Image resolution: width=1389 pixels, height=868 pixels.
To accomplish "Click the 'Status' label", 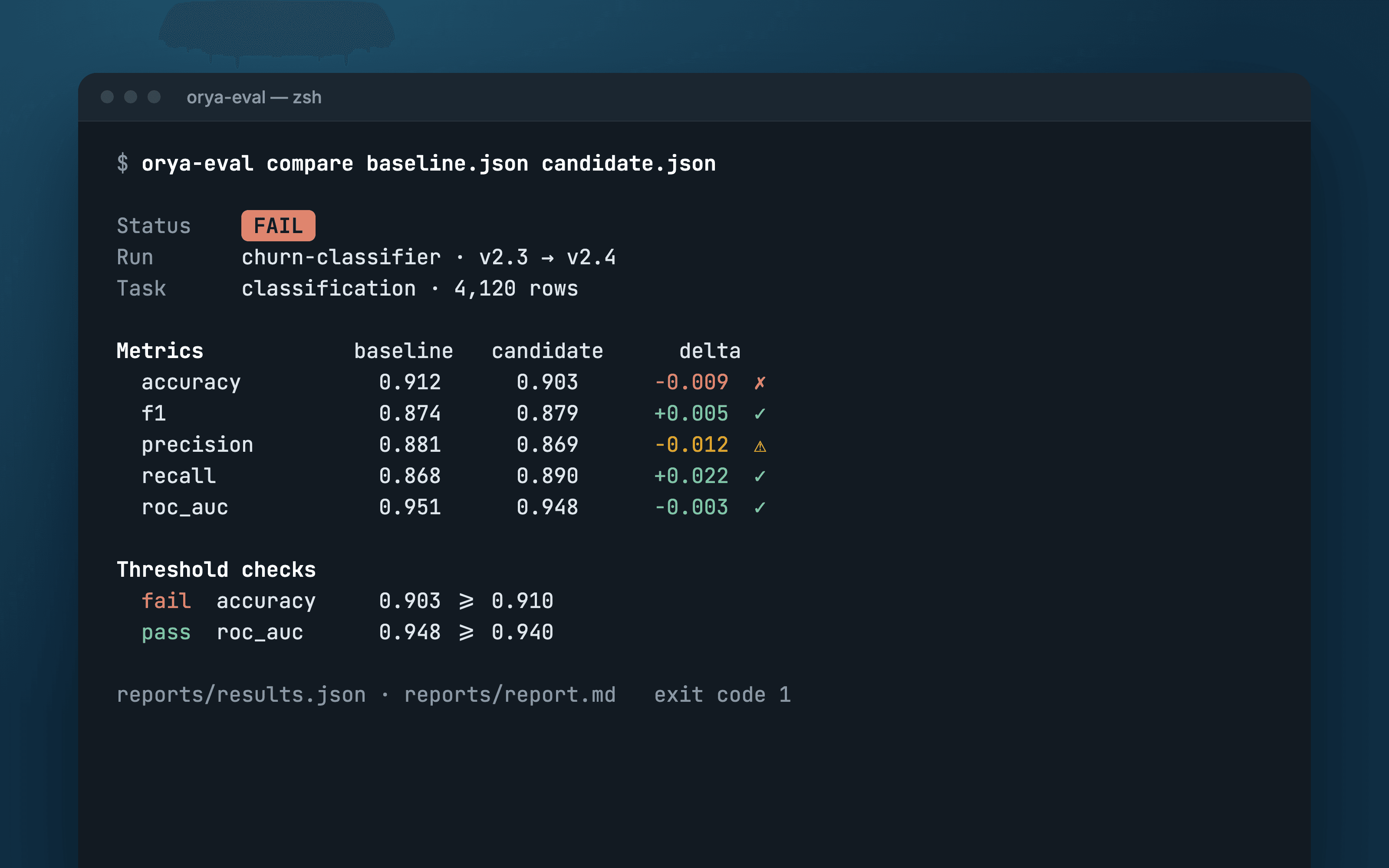I will tap(154, 226).
